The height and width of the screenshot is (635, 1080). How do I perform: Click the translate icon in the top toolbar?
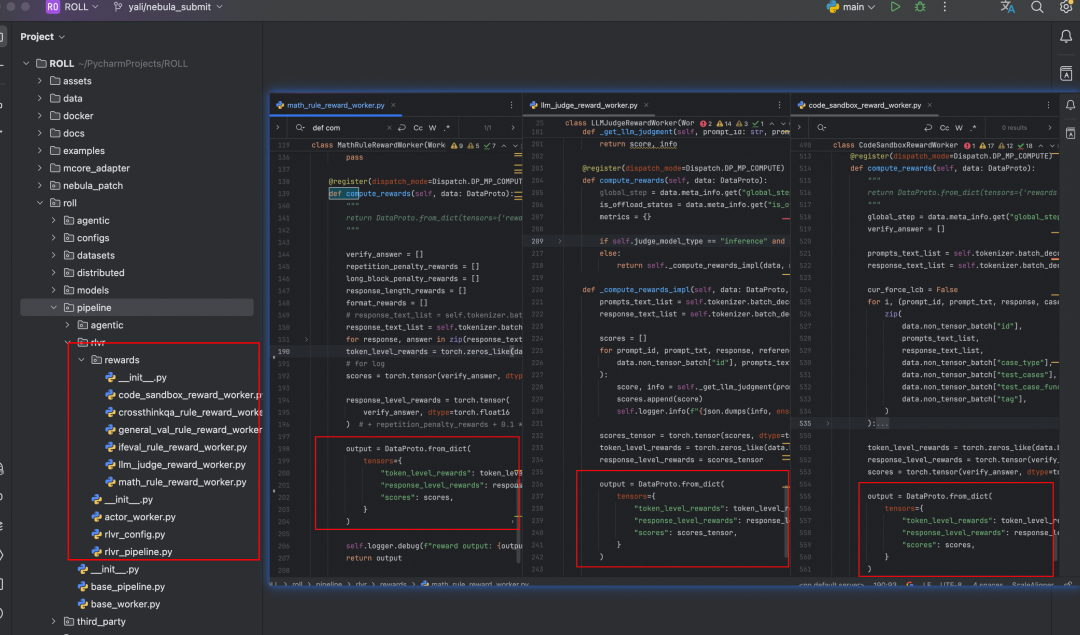1007,7
